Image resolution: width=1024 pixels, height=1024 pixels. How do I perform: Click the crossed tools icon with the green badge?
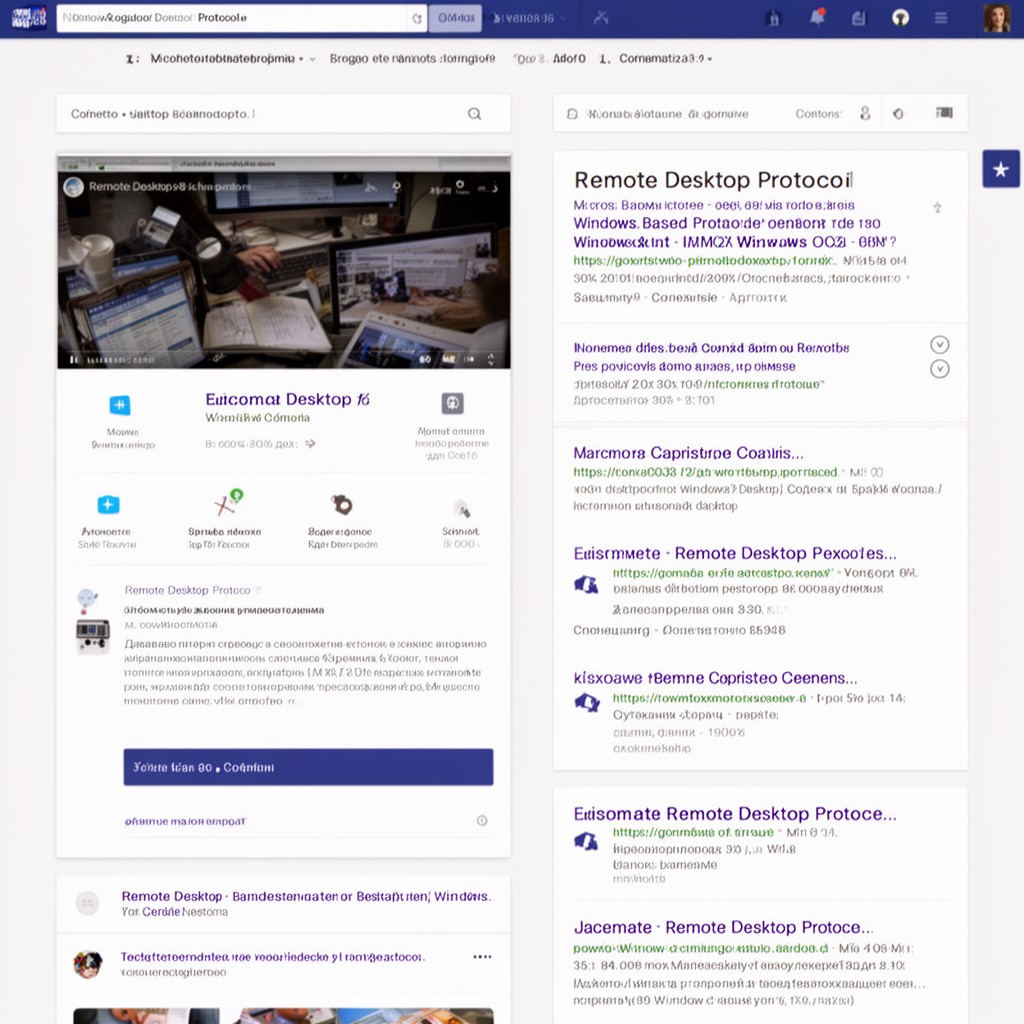point(227,502)
